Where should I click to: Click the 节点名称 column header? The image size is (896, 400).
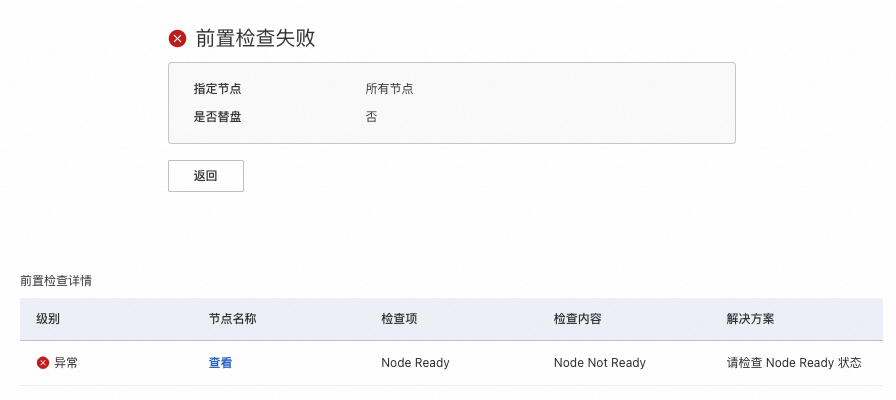[x=232, y=319]
